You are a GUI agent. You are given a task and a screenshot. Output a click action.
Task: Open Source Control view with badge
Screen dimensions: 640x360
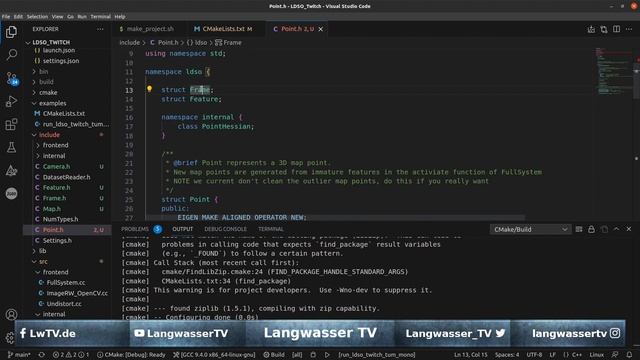coord(11,78)
